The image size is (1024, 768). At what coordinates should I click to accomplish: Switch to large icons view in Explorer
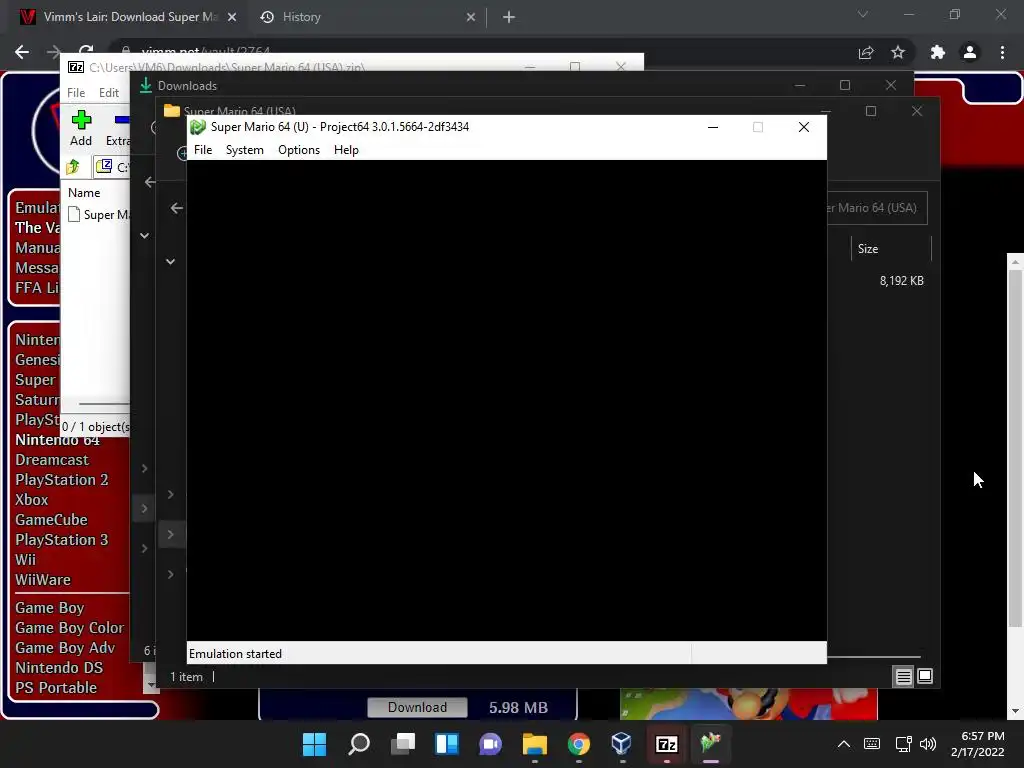click(x=925, y=677)
